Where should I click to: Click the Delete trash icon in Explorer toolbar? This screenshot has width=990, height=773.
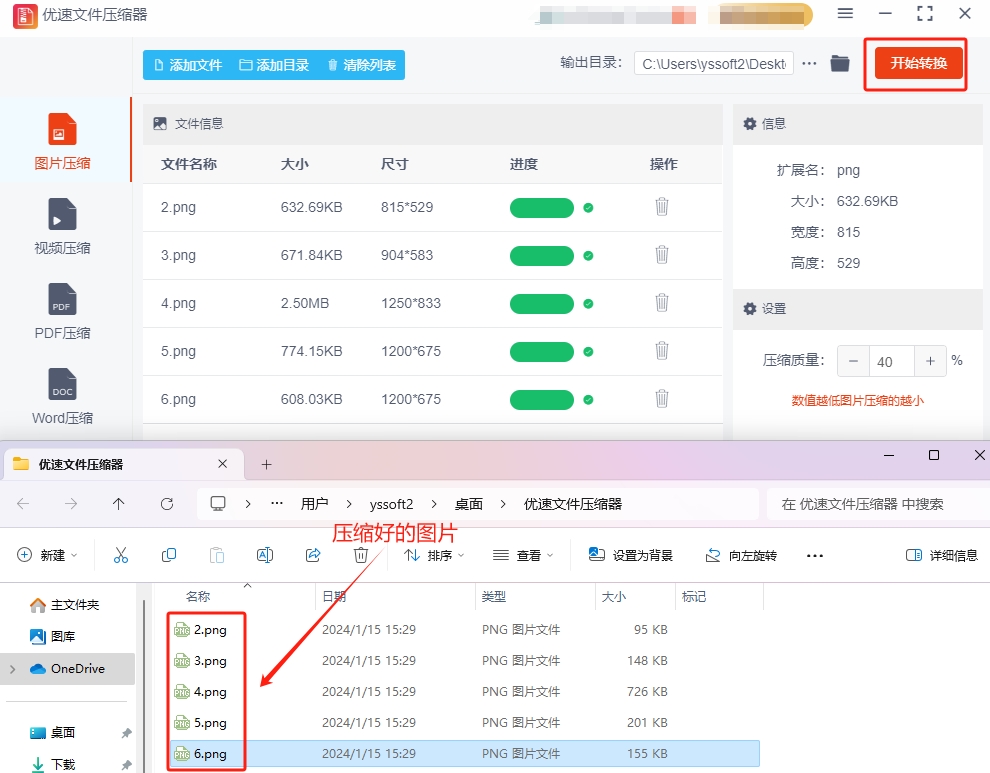[x=361, y=555]
